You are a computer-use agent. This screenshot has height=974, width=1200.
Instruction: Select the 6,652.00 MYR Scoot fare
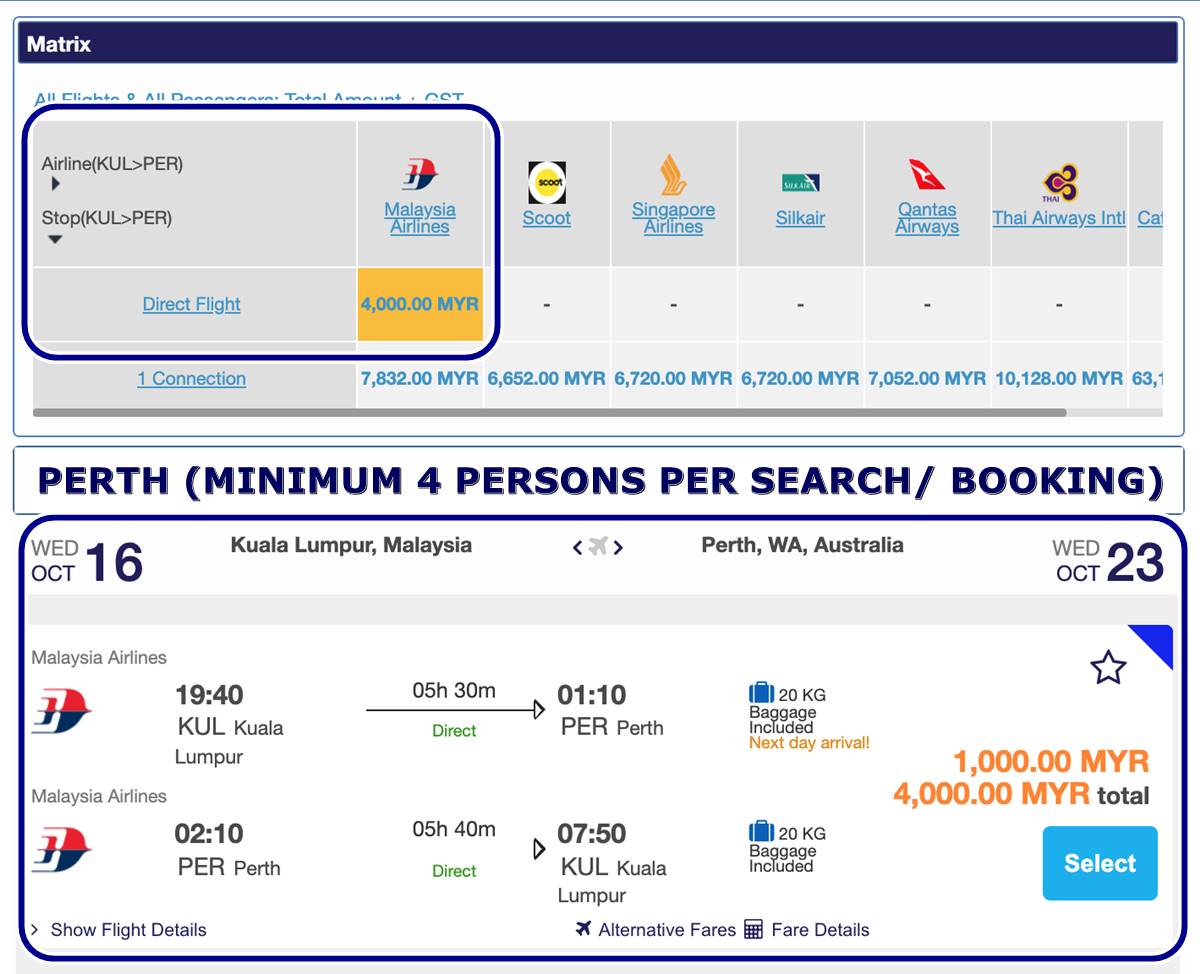point(547,378)
